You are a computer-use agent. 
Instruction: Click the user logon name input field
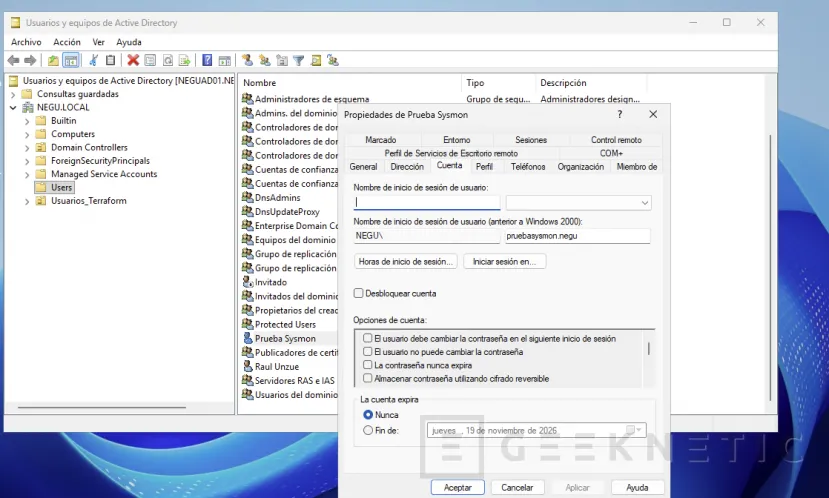pyautogui.click(x=427, y=202)
